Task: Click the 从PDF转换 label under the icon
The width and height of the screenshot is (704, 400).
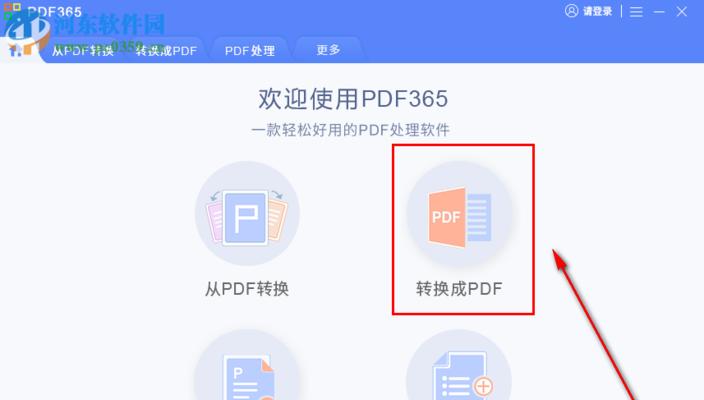Action: (247, 289)
